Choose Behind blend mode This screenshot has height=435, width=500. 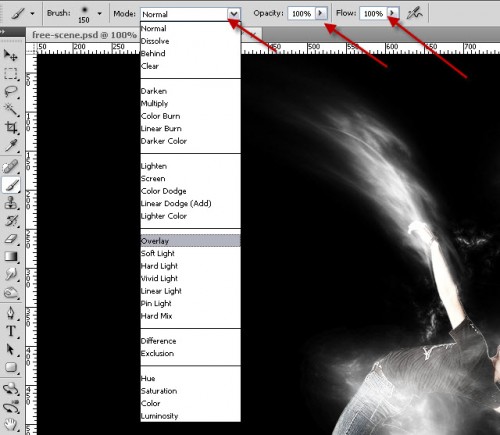click(x=190, y=54)
